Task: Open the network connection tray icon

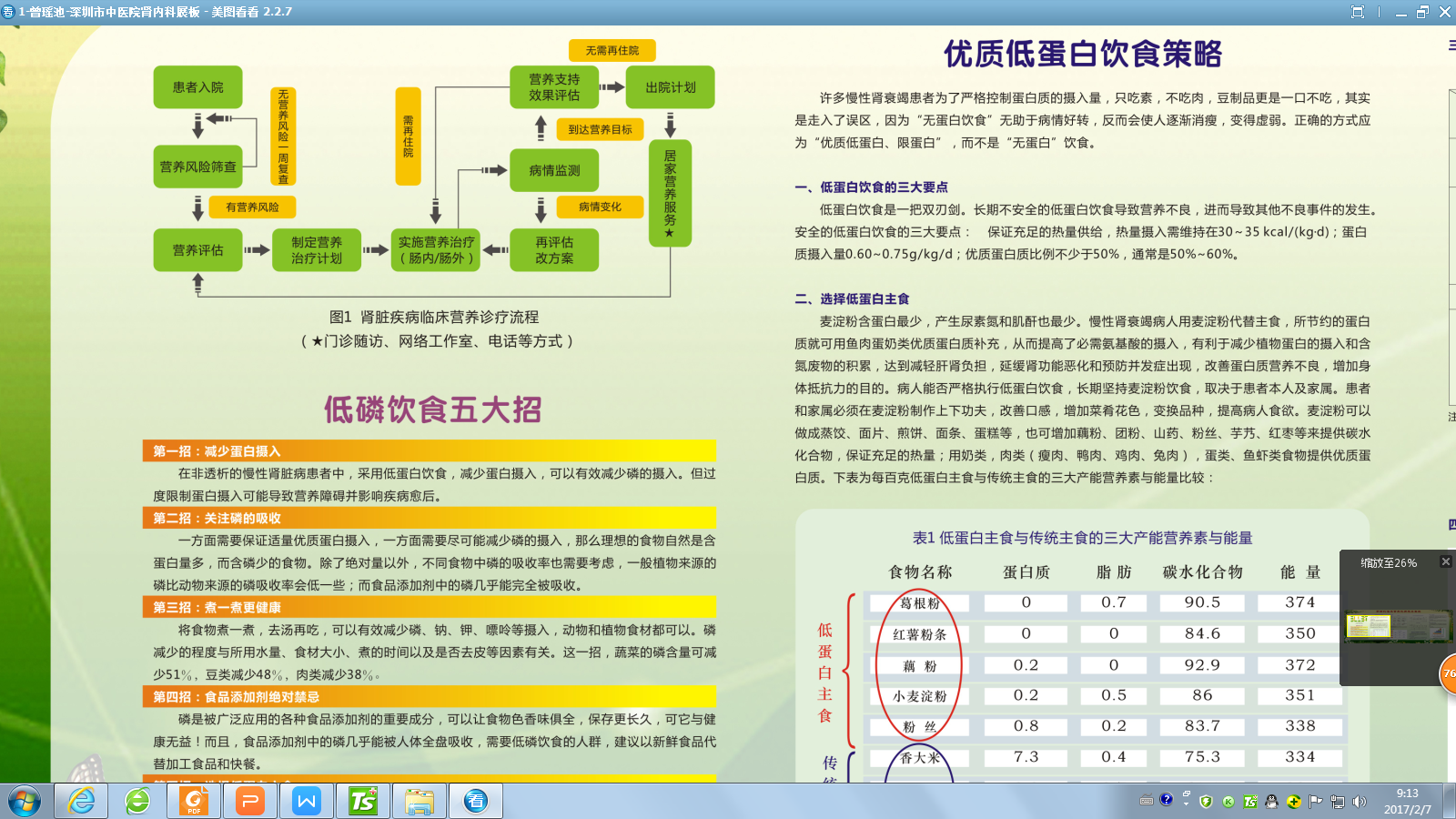Action: (x=1338, y=802)
